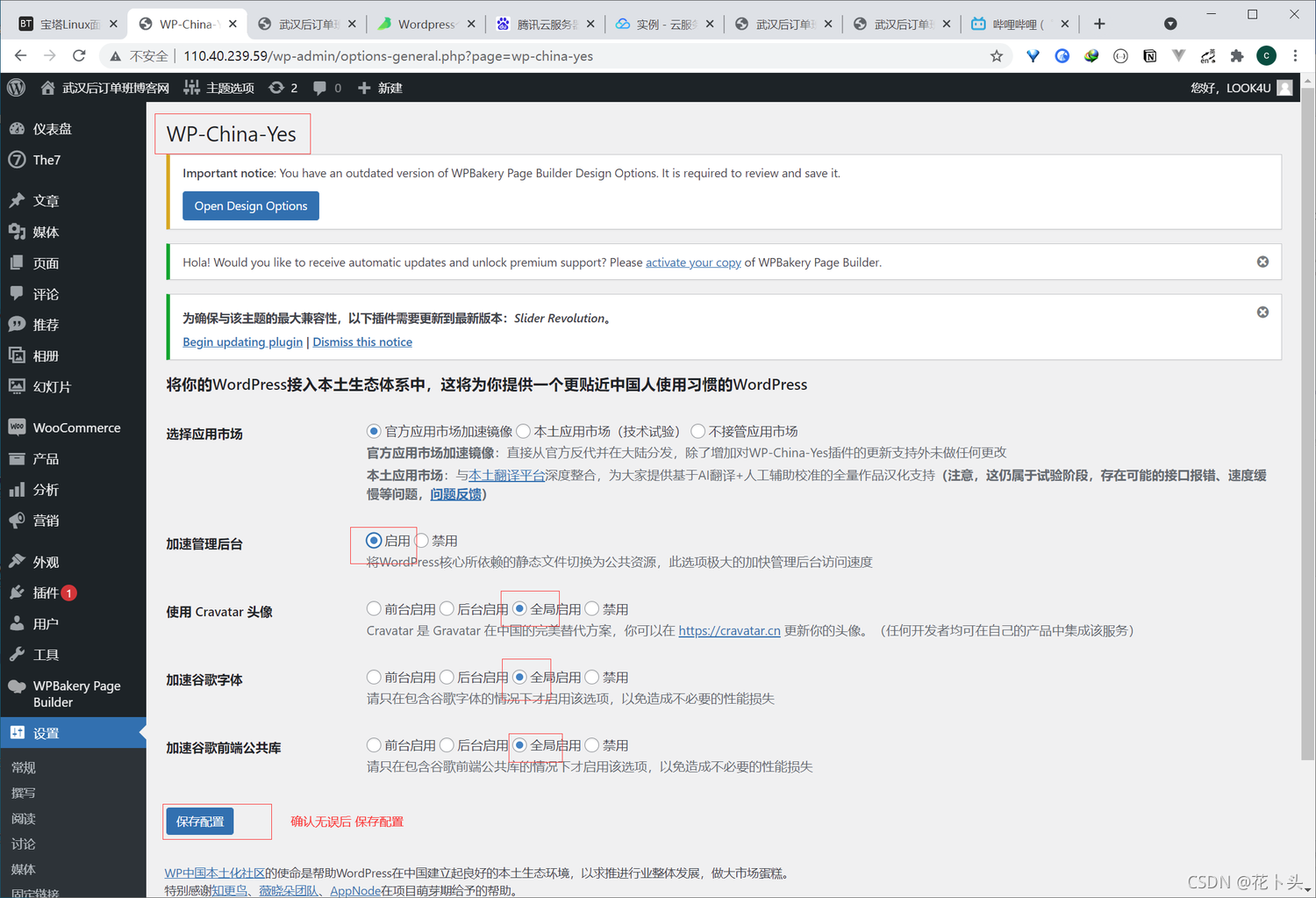Bookmark this page with the star icon
Screen dimensions: 1316x898
click(x=997, y=56)
